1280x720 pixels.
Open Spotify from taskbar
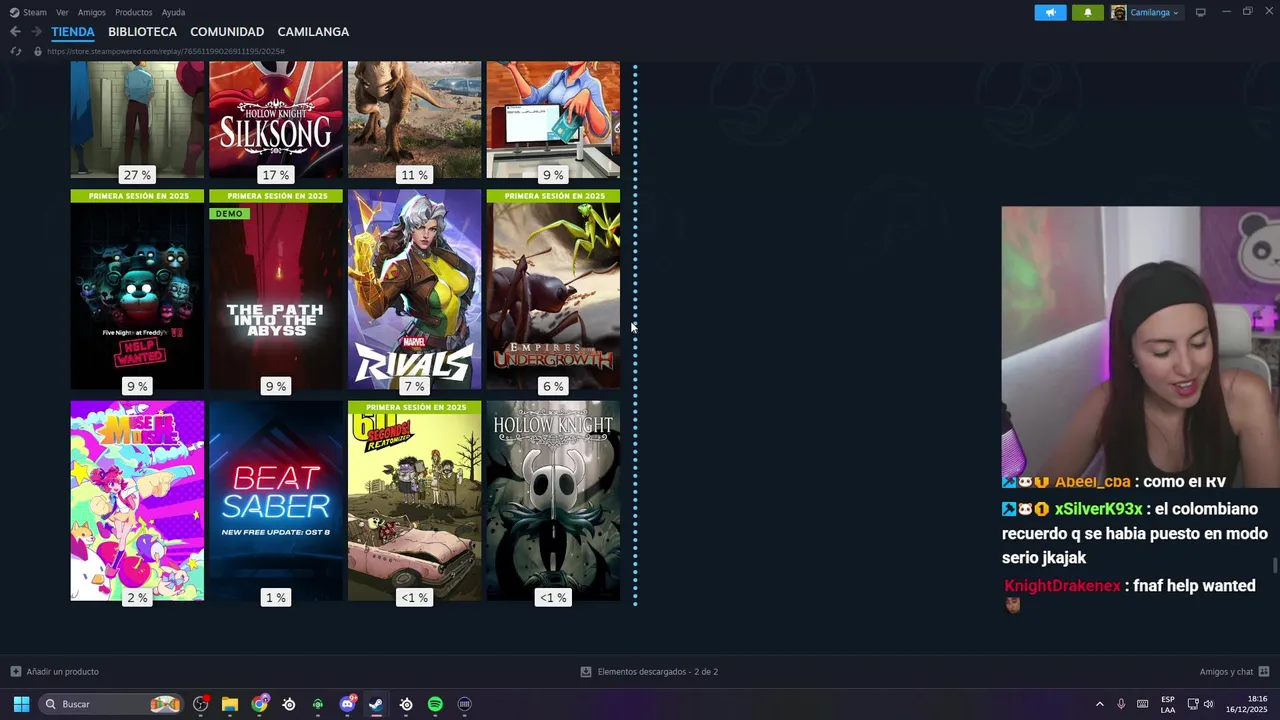coord(435,704)
